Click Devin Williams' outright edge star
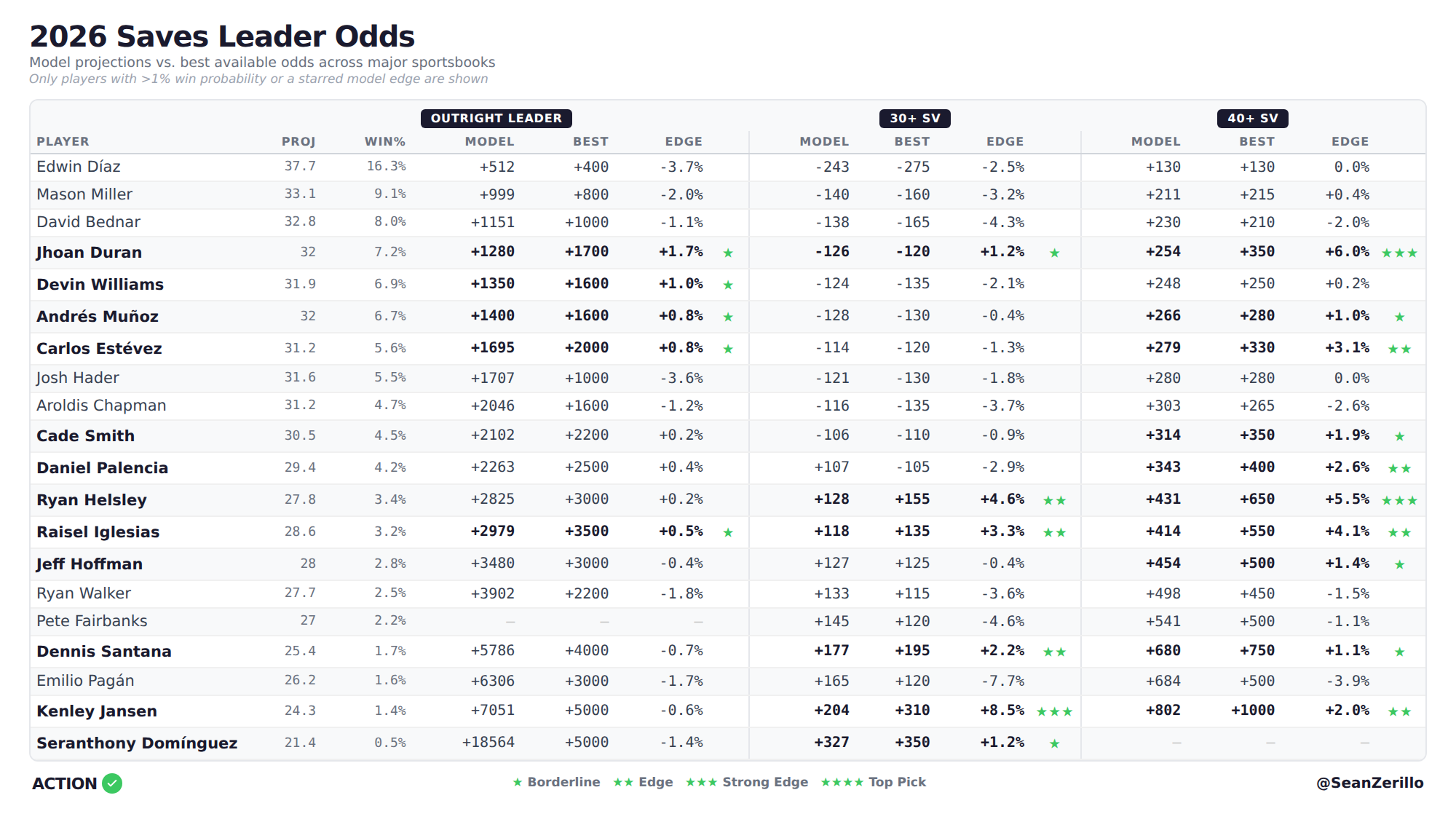 click(x=728, y=285)
